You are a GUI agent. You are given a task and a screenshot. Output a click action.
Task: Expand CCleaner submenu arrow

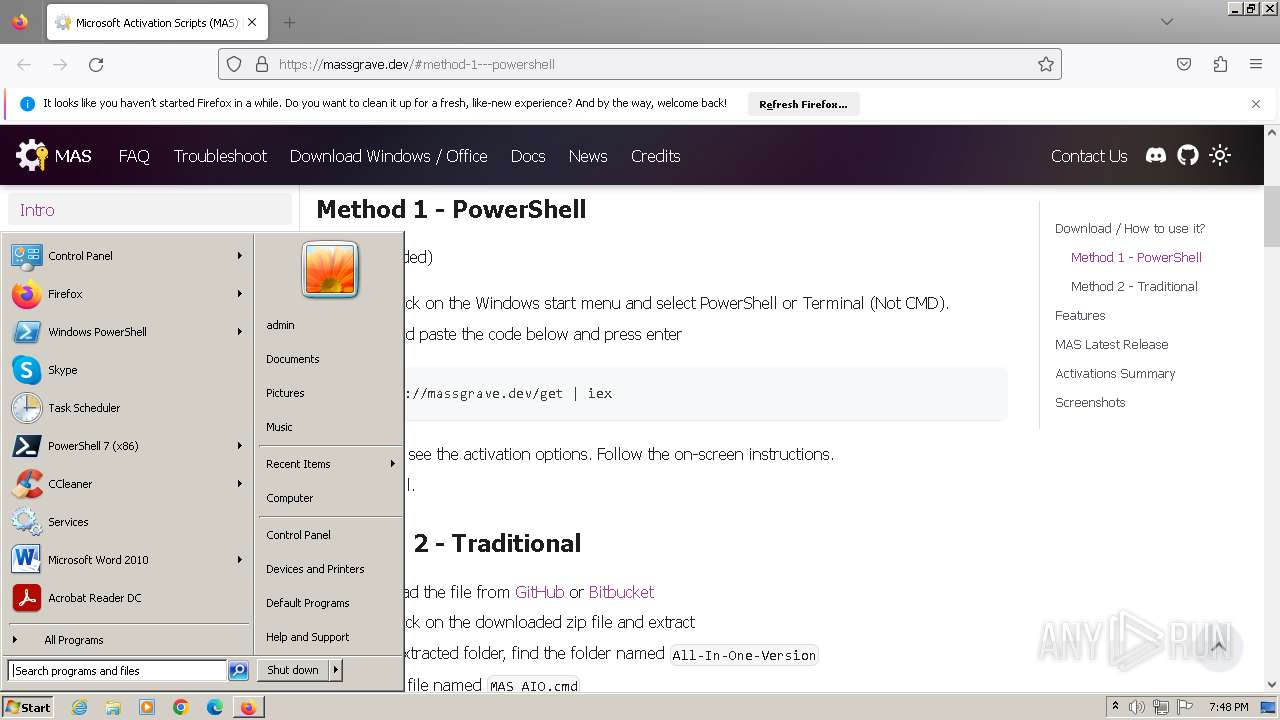tap(240, 484)
